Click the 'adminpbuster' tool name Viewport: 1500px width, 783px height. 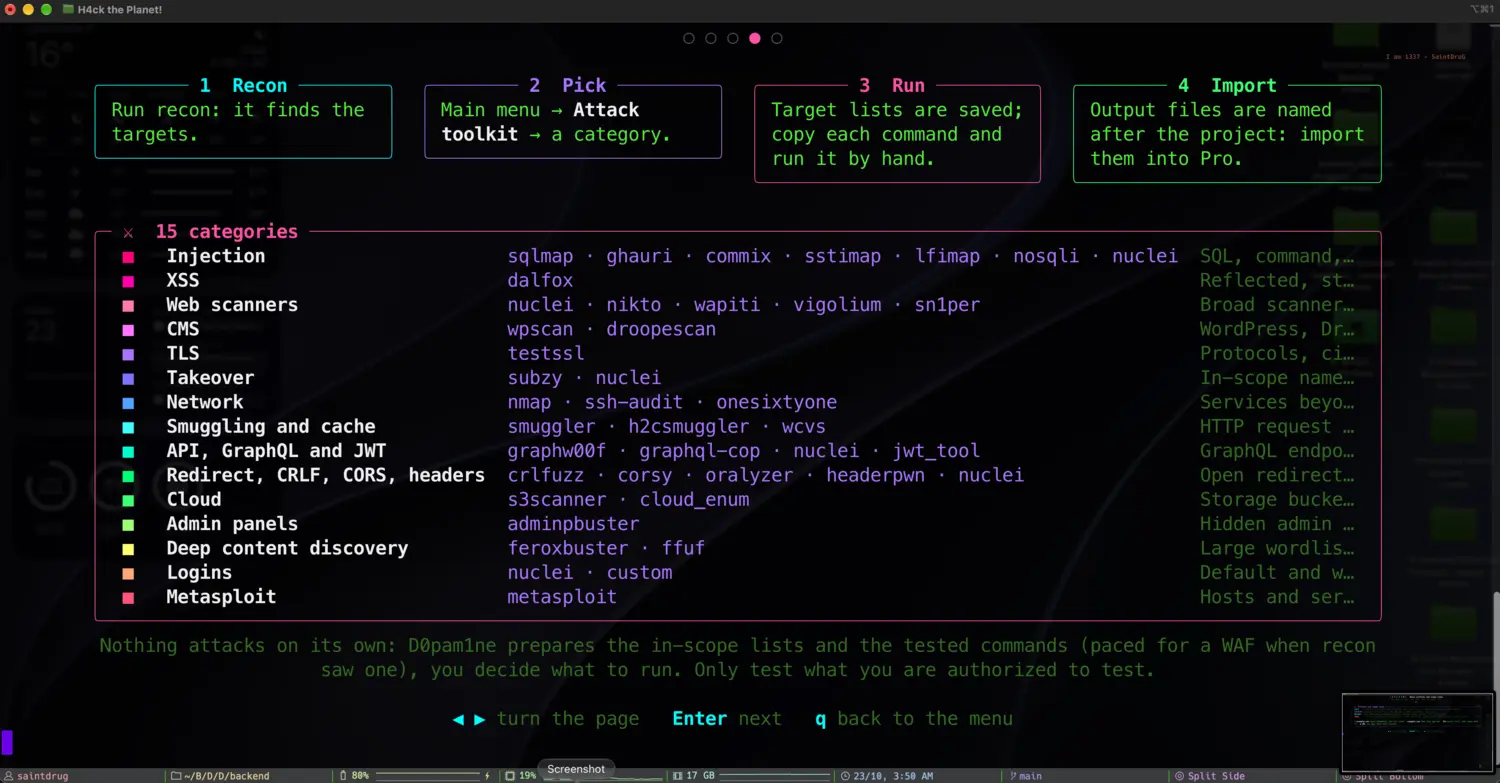573,524
